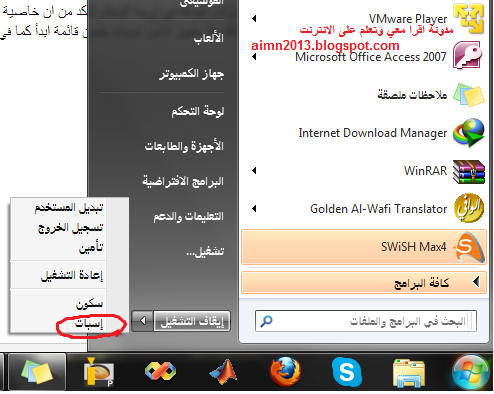This screenshot has height=394, width=494.
Task: Open the yellow P program taskbar icon
Action: coord(99,372)
